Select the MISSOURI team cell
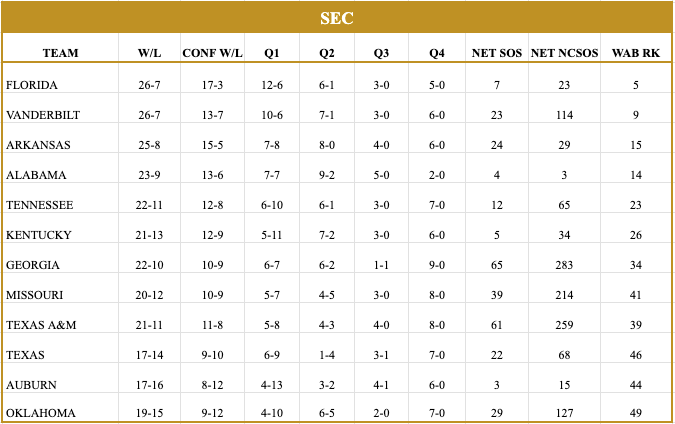The width and height of the screenshot is (675, 424). tap(36, 295)
